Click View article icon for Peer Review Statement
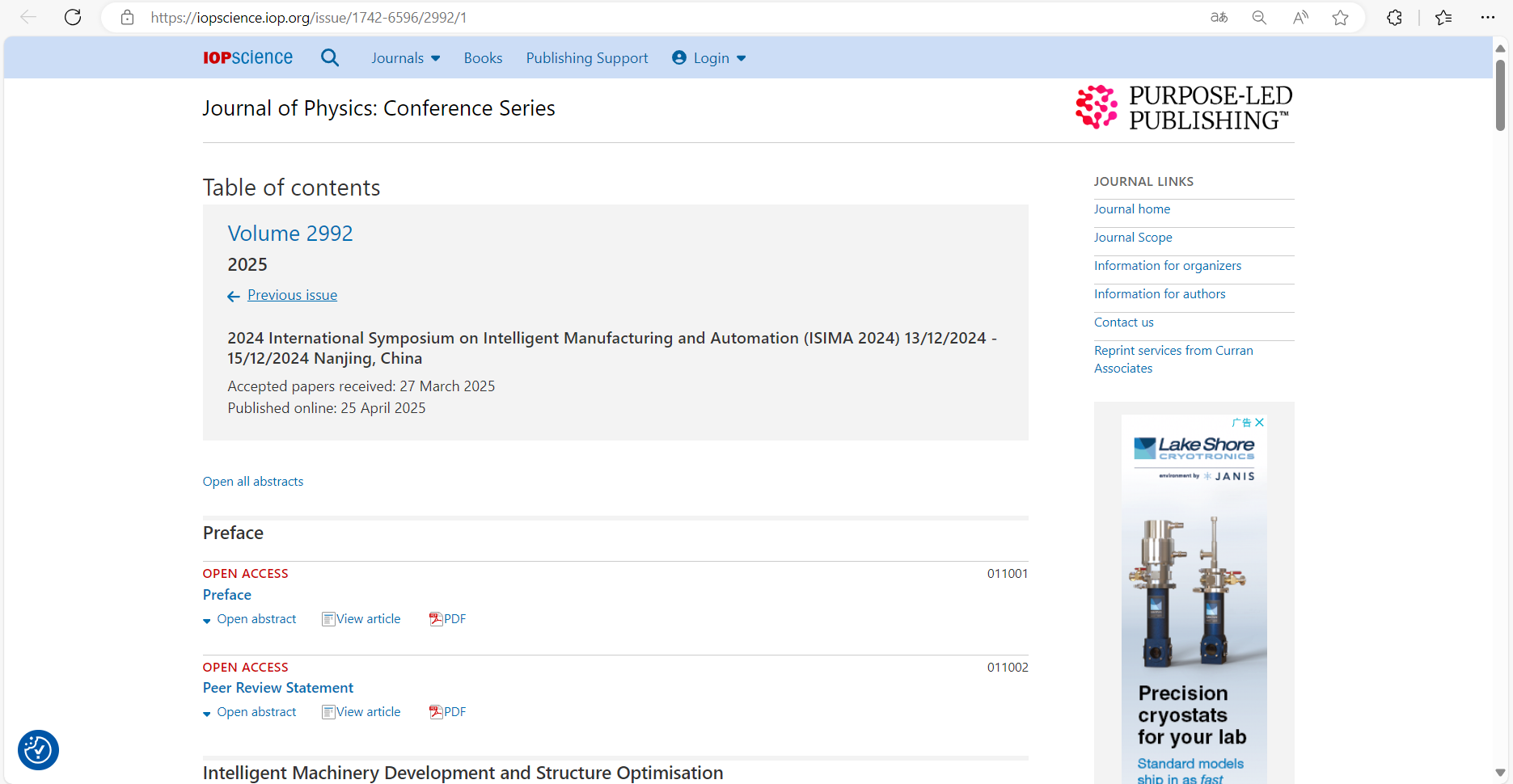Screen dimensions: 1513x784 [x=328, y=712]
